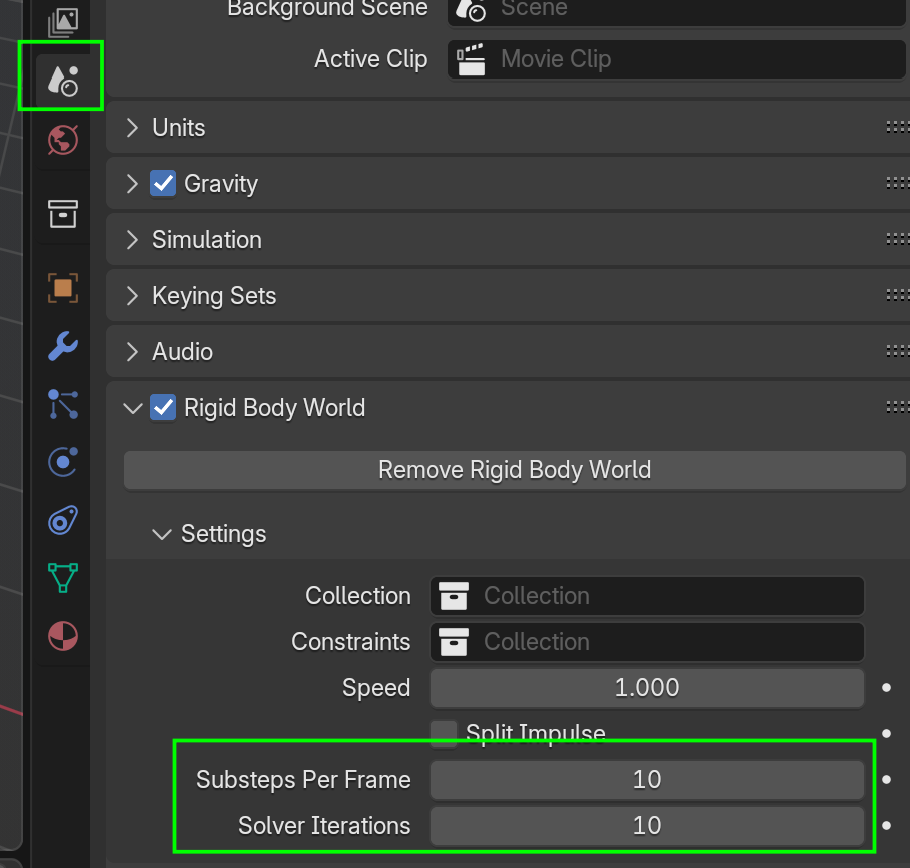Click the "Solver Iterations" label
Viewport: 910px width, 868px height.
[x=324, y=825]
